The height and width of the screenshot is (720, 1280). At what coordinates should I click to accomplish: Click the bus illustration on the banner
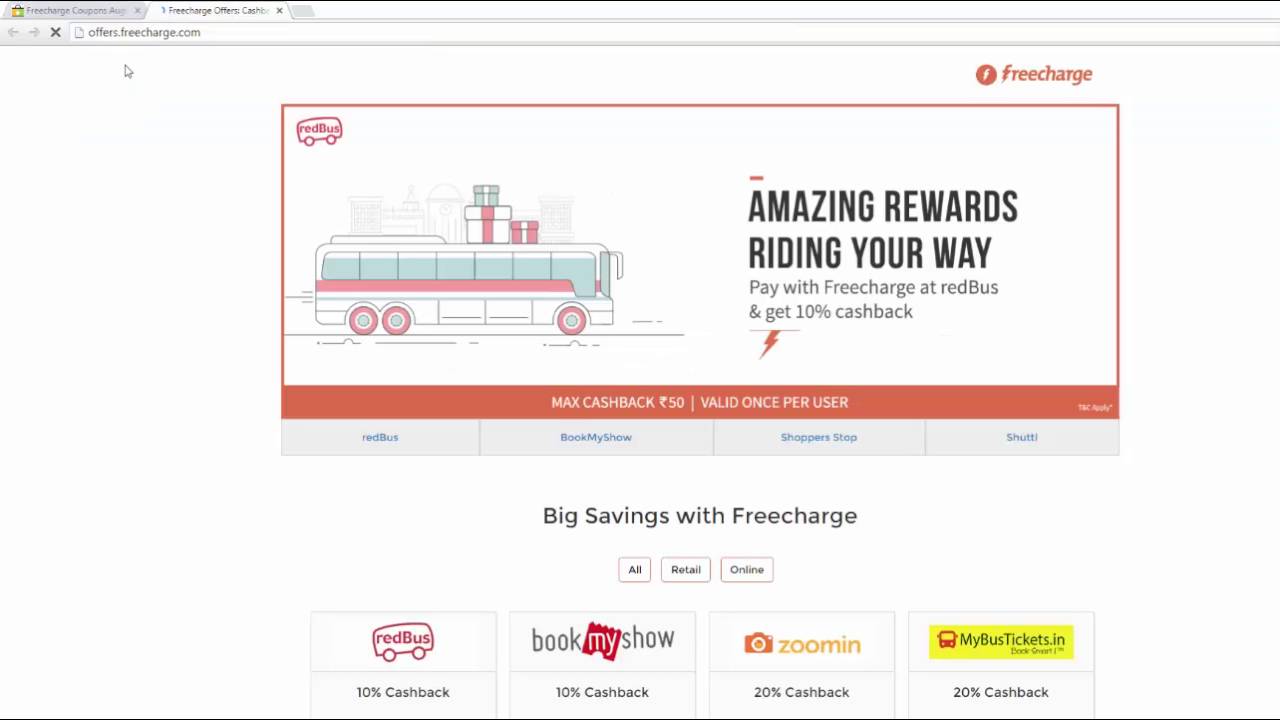pyautogui.click(x=468, y=265)
